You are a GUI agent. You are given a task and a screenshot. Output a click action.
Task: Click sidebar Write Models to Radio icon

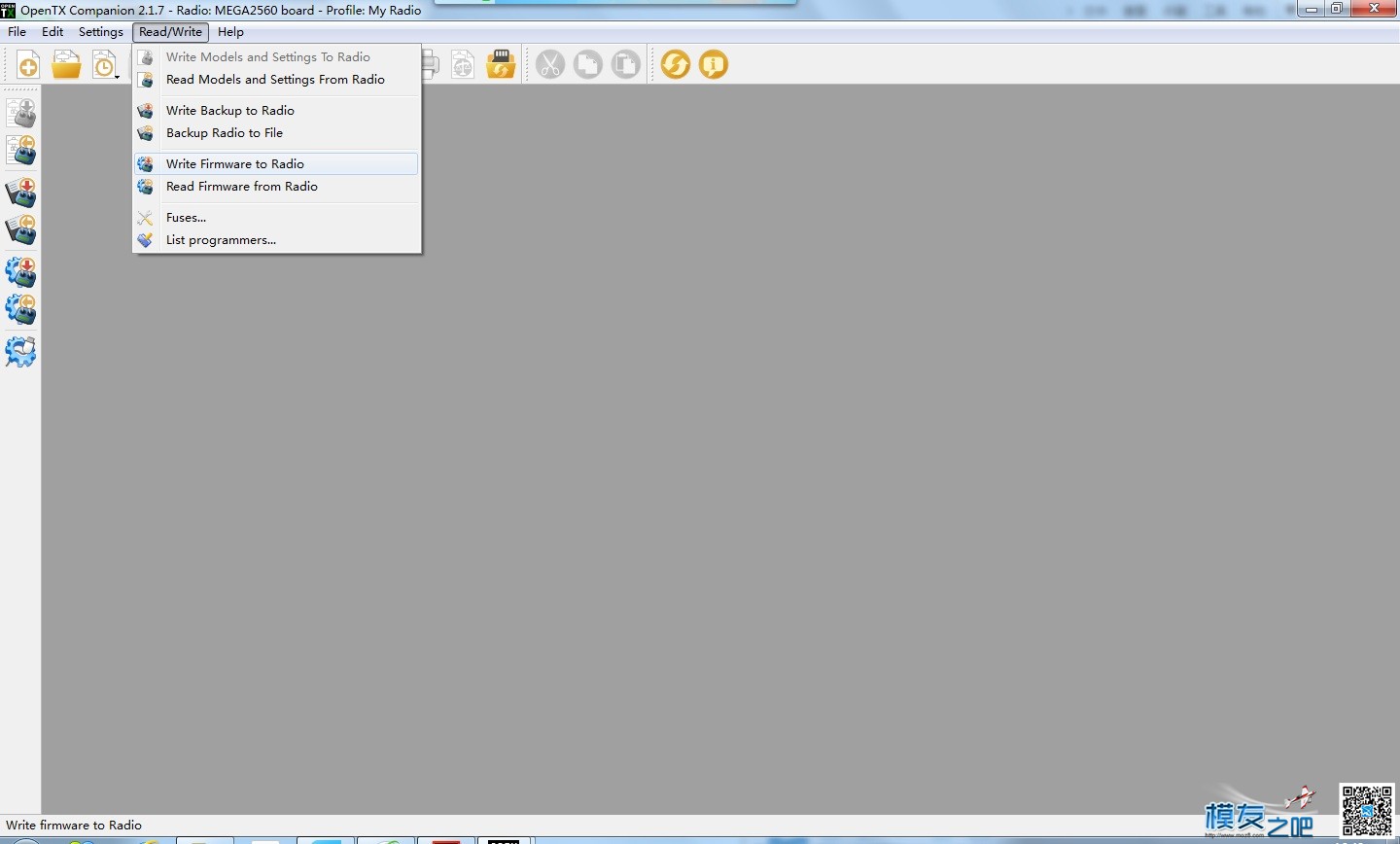point(20,113)
